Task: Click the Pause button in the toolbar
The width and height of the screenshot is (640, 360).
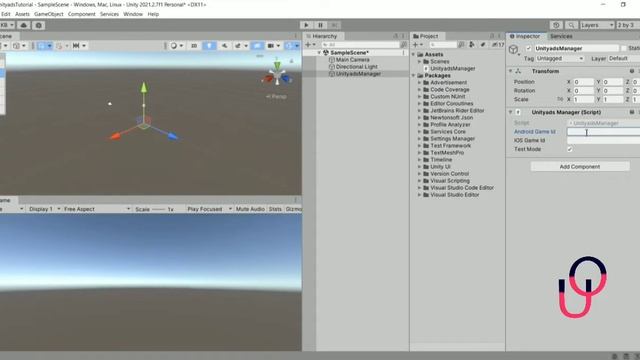Action: (320, 25)
